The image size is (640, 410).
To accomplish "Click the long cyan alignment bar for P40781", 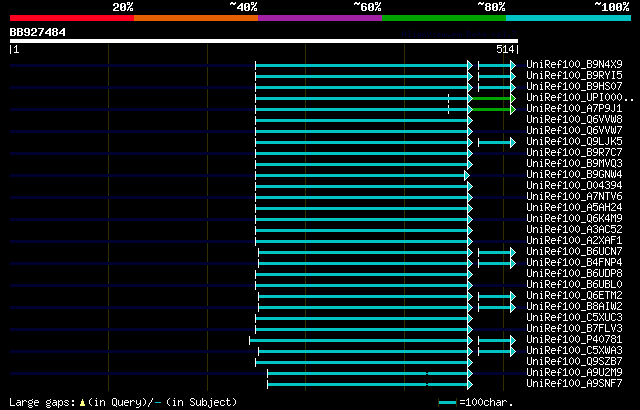I will pos(361,341).
